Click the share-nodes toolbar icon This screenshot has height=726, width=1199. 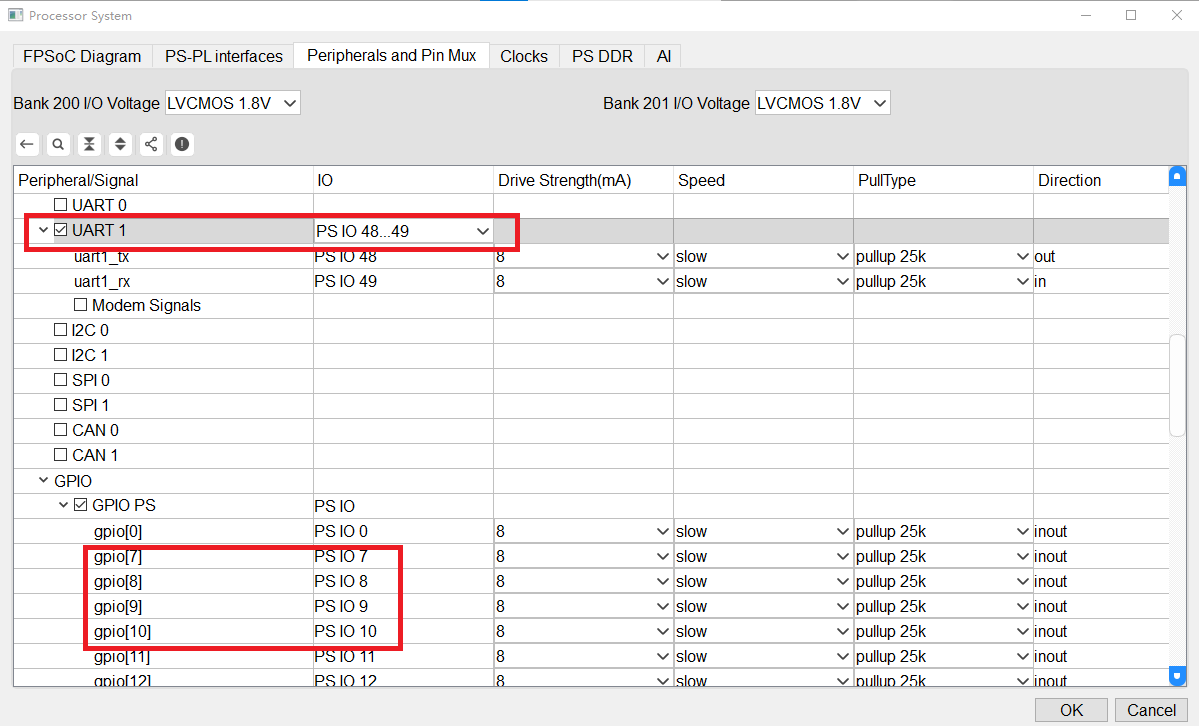(151, 144)
